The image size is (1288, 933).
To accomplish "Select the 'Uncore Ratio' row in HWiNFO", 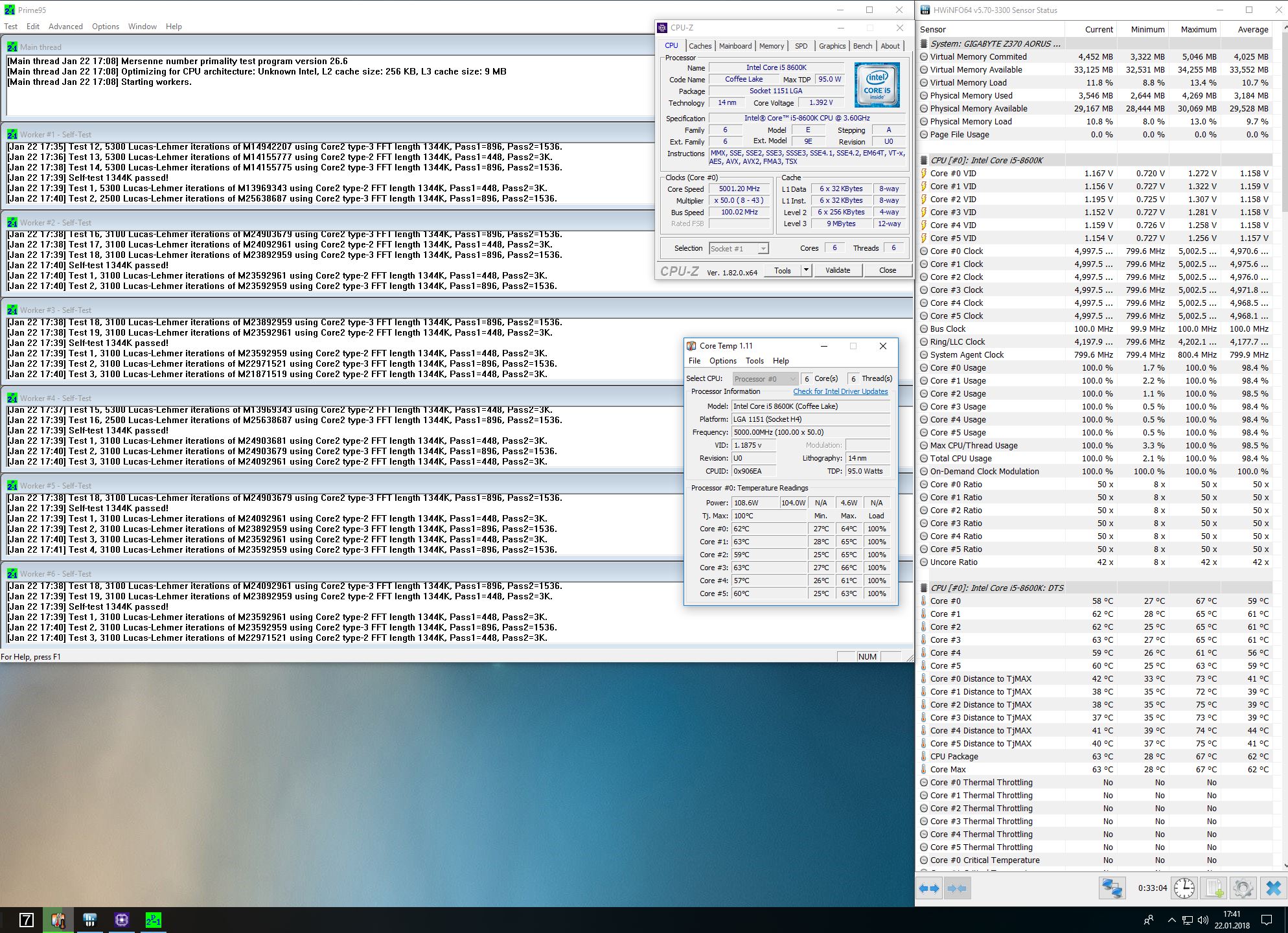I will (1095, 562).
